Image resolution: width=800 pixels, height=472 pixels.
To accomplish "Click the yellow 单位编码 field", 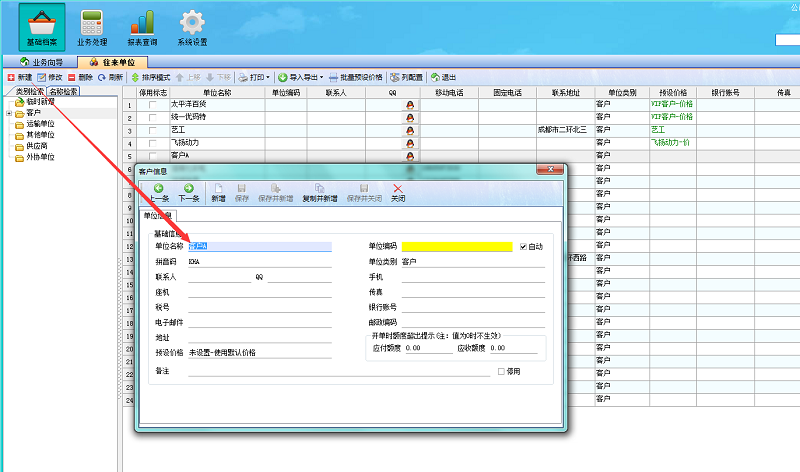I will point(457,246).
